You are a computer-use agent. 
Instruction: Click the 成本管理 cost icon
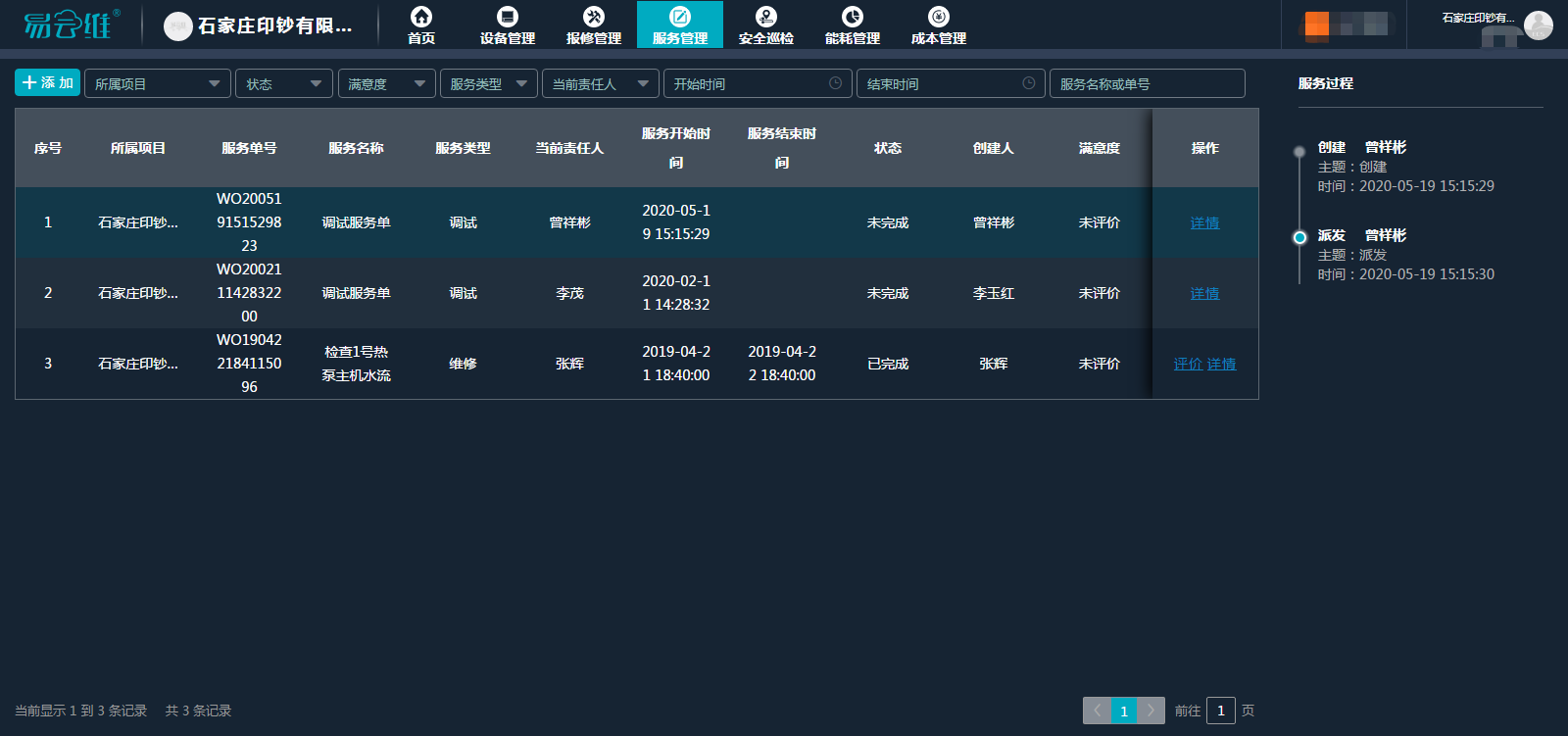point(939,17)
